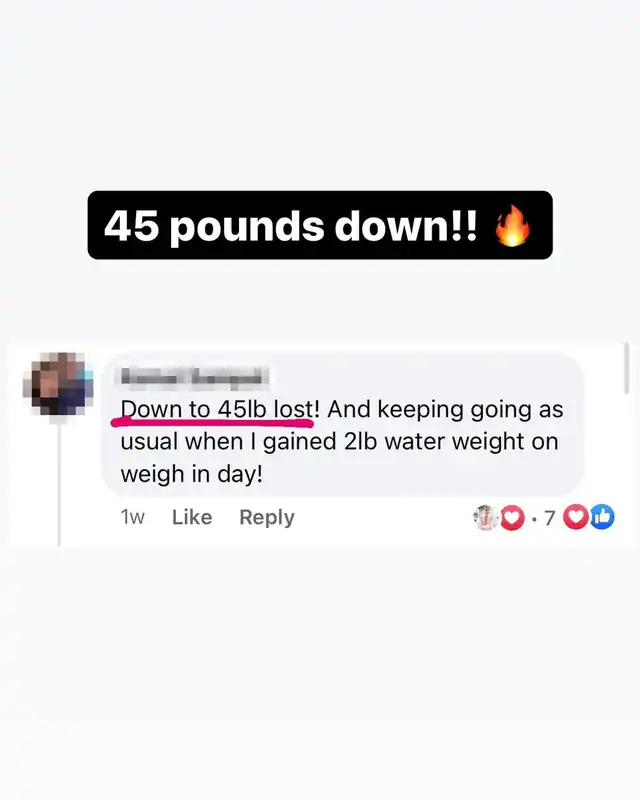Open the small reactor avatar beside heart

[x=486, y=517]
